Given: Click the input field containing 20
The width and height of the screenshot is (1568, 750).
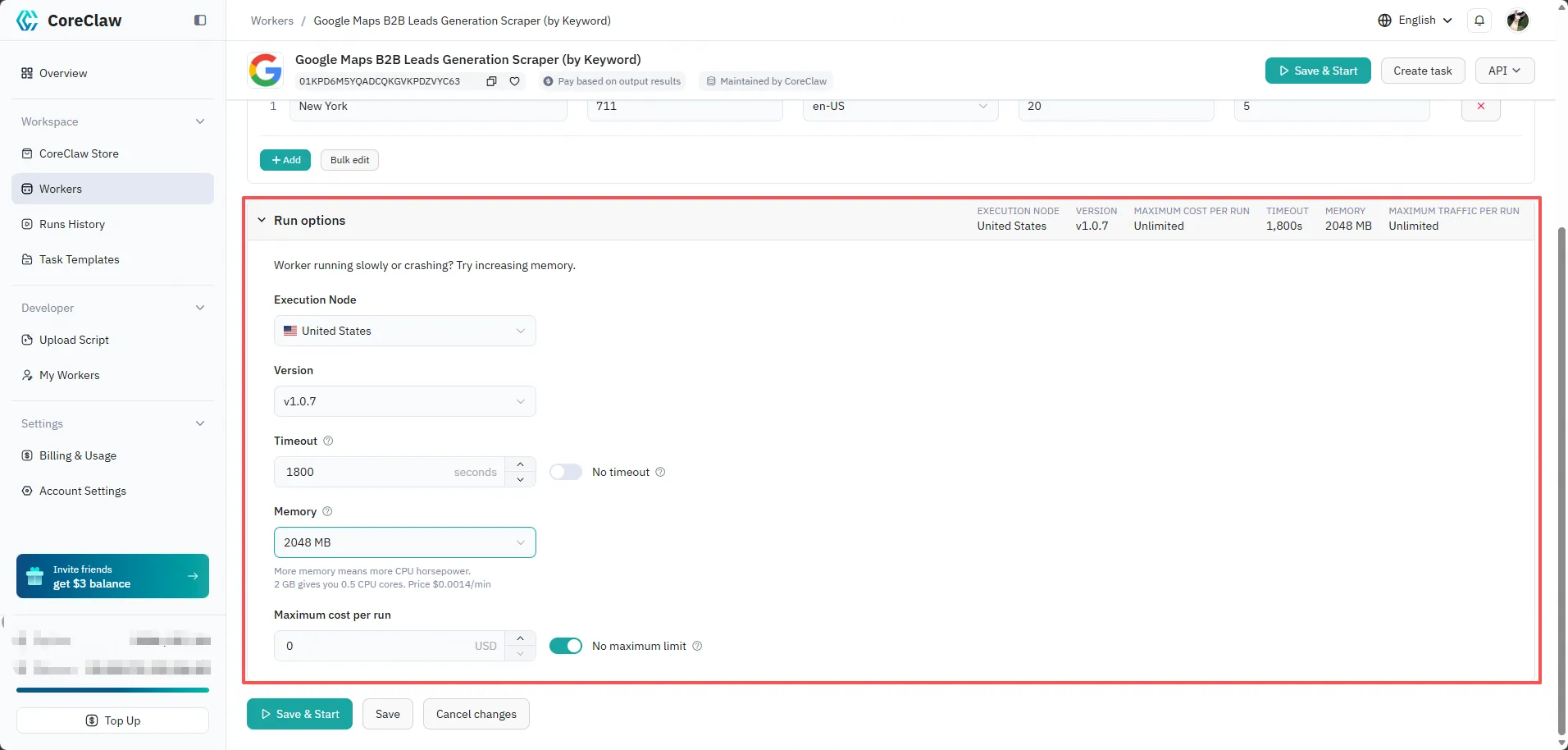Looking at the screenshot, I should tap(1116, 107).
